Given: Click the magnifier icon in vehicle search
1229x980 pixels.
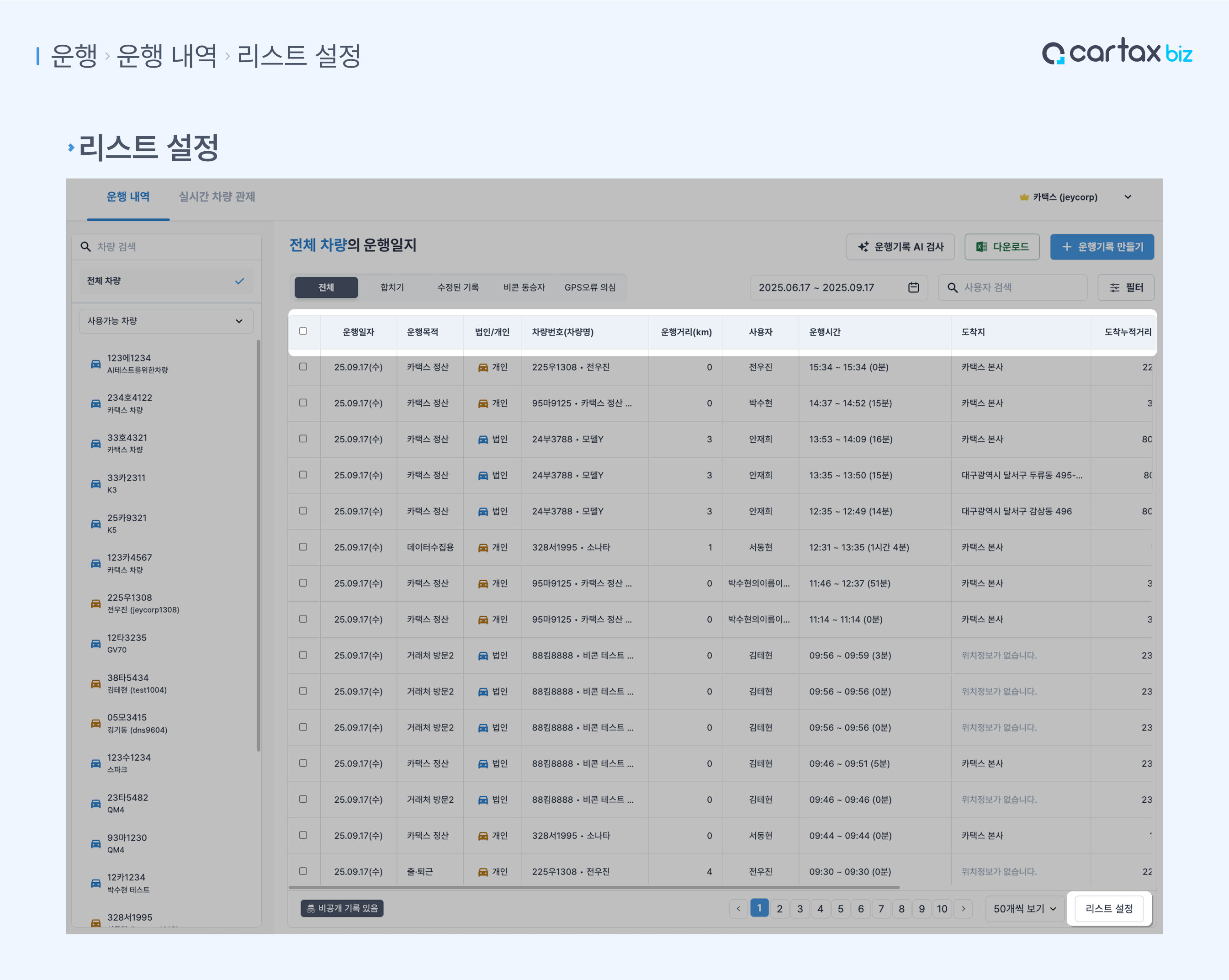Looking at the screenshot, I should [x=85, y=246].
